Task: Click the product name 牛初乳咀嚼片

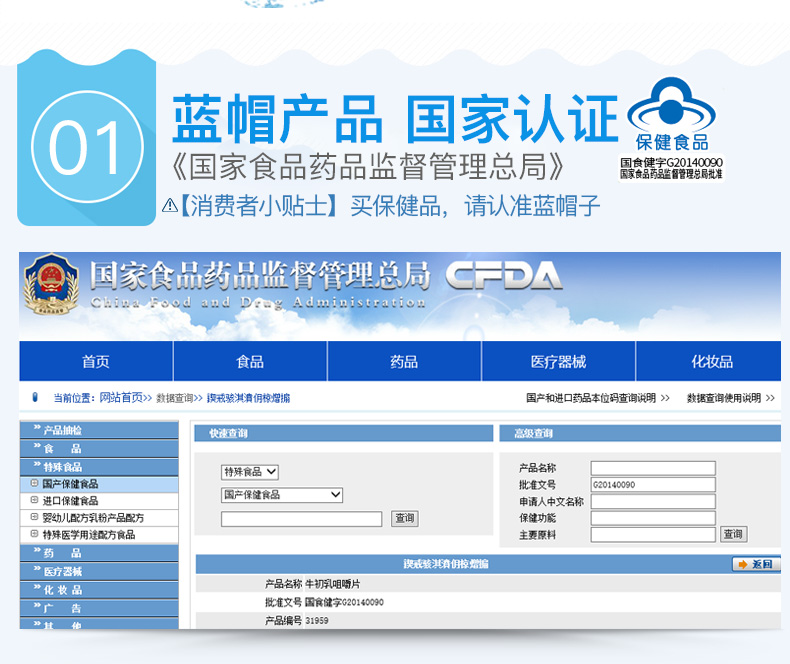Action: (x=333, y=584)
